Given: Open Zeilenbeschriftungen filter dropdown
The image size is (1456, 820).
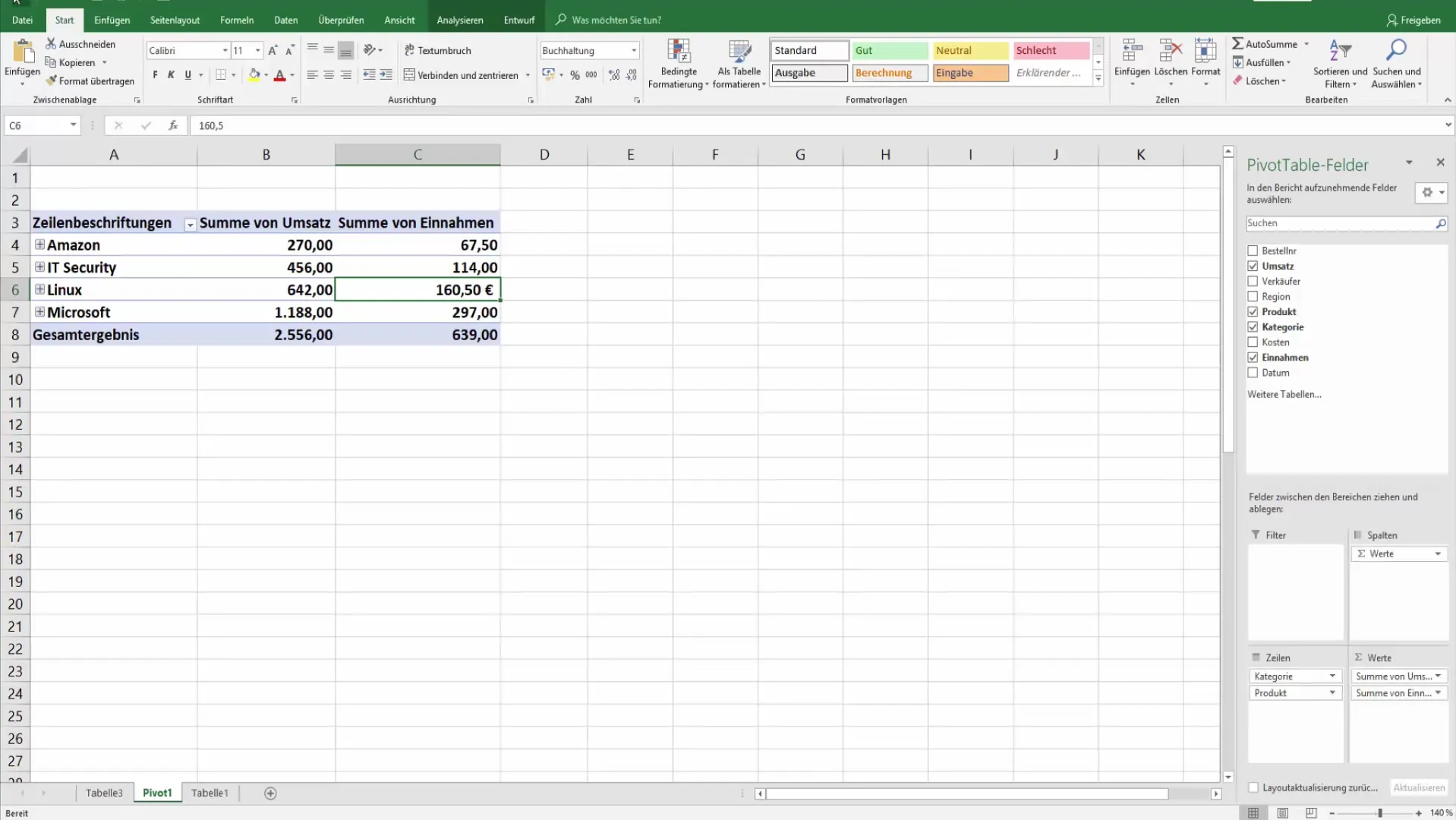Looking at the screenshot, I should click(x=190, y=224).
